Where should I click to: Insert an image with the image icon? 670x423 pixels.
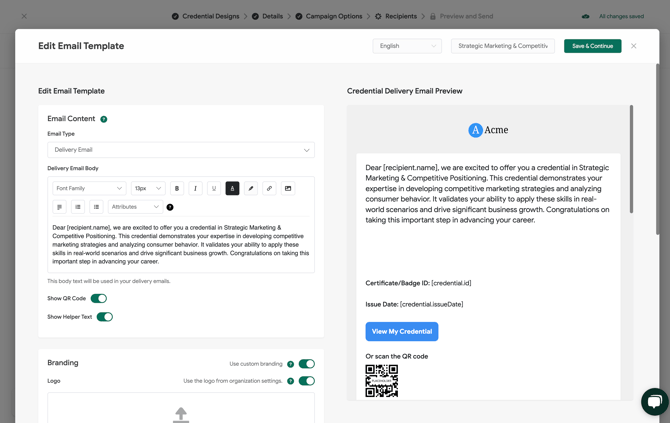288,188
